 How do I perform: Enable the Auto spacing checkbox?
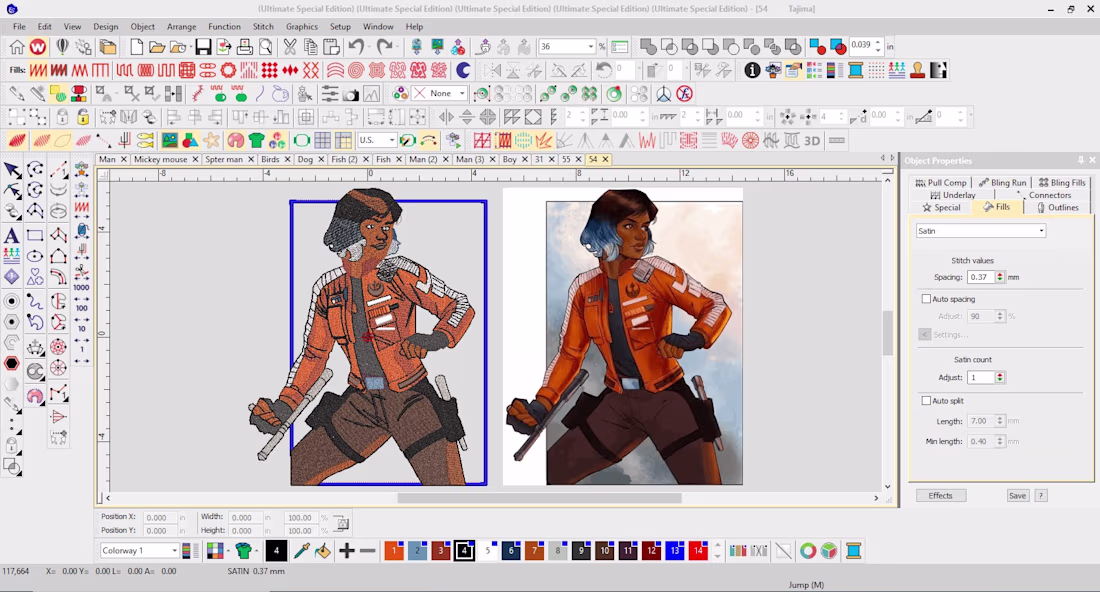(926, 299)
